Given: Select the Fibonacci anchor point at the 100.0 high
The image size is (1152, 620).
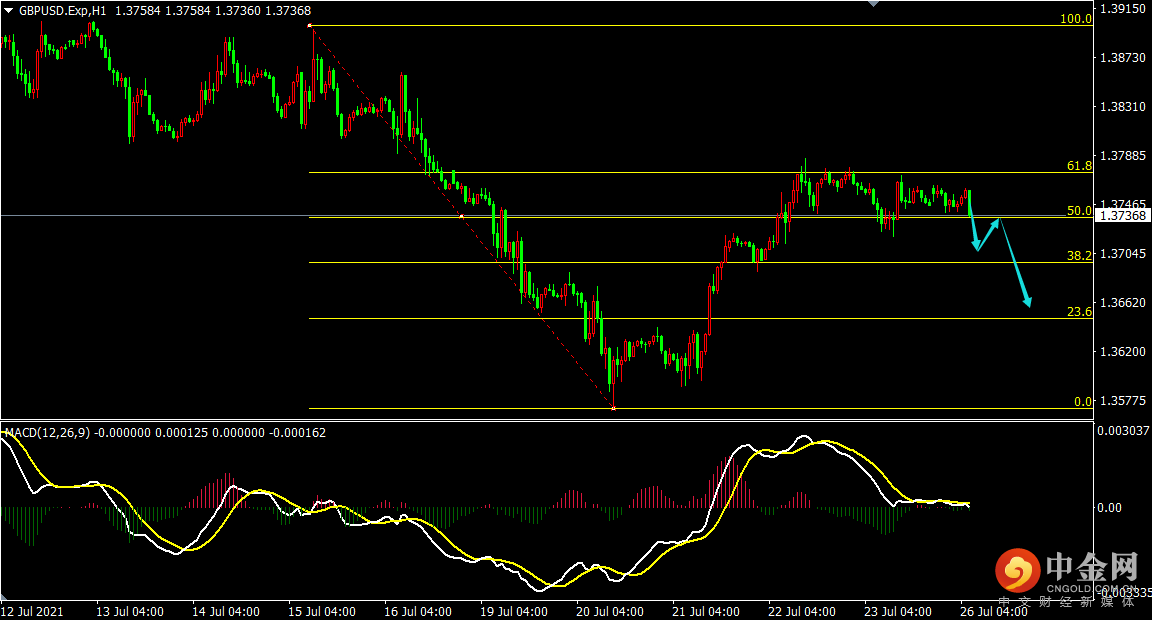Looking at the screenshot, I should point(310,26).
